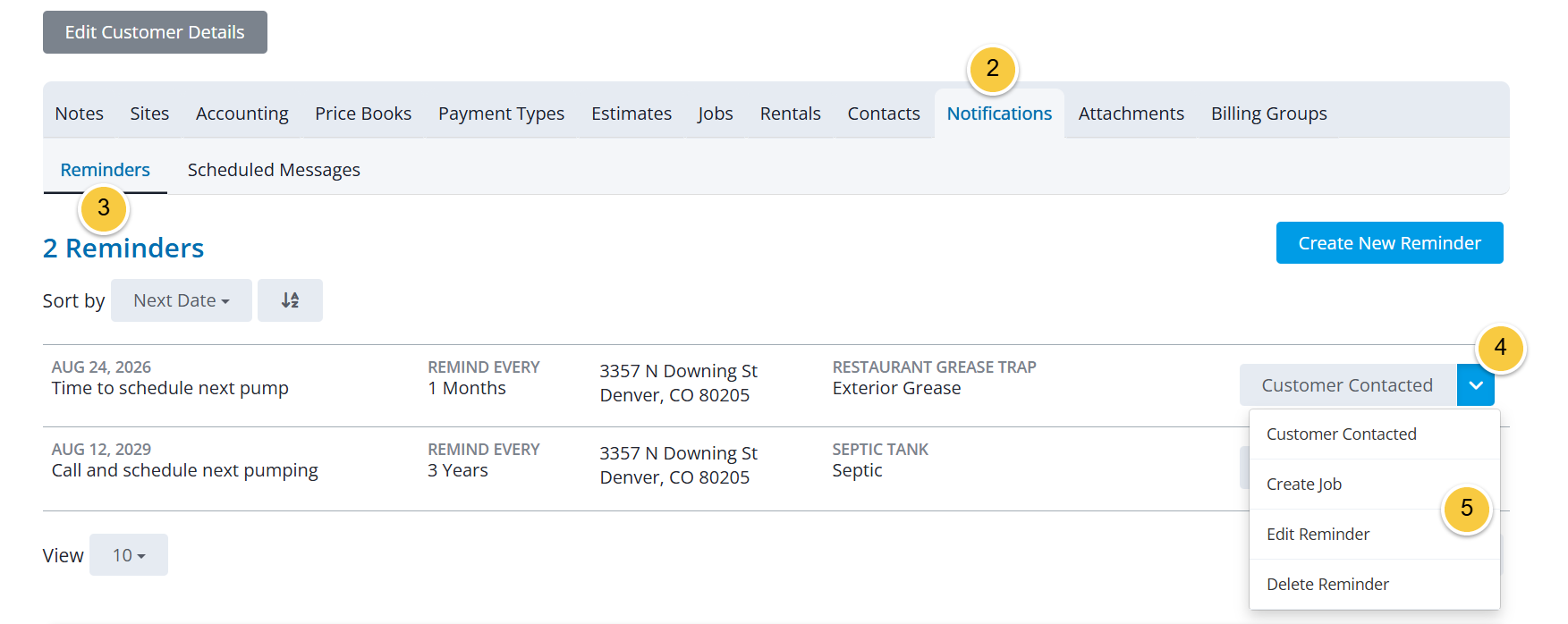Click the AUG 12, 2029 date
The width and height of the screenshot is (1568, 624).
click(x=101, y=450)
